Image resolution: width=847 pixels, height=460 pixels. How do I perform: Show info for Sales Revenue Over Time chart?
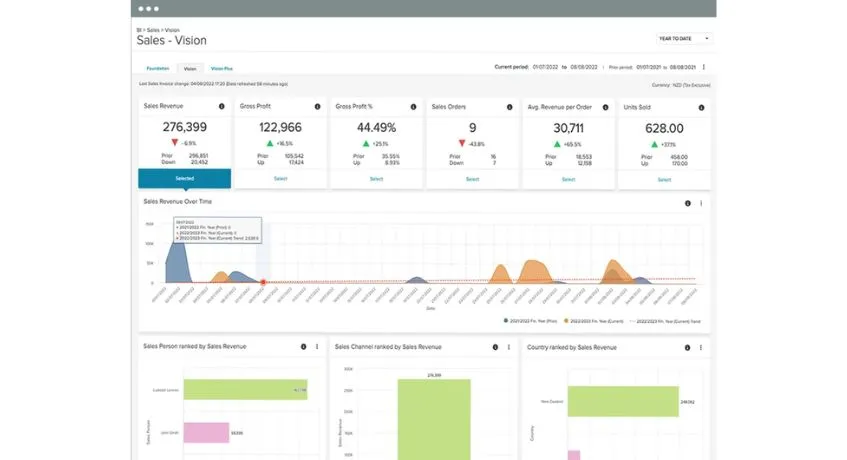(x=688, y=204)
